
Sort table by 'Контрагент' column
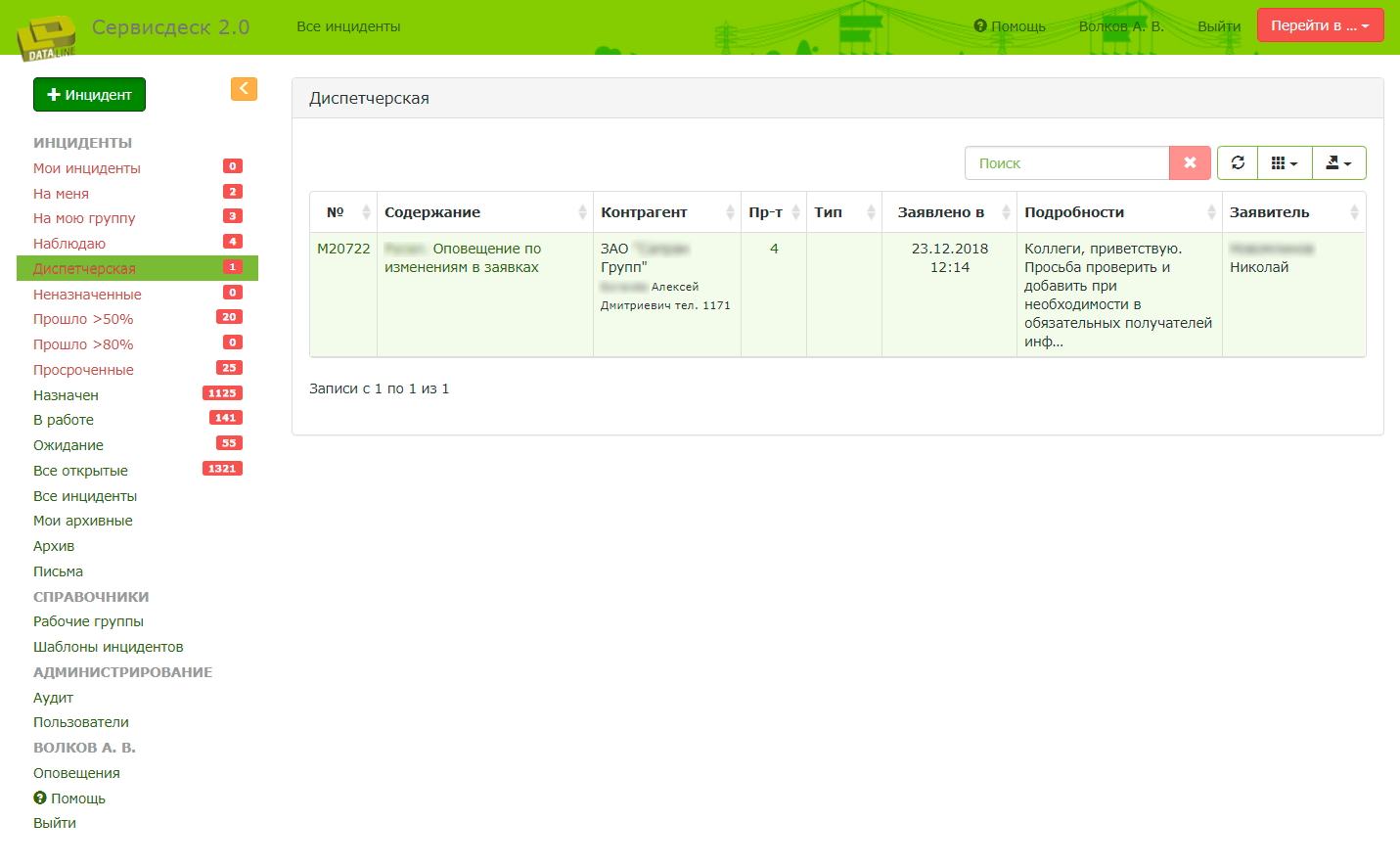(x=667, y=212)
